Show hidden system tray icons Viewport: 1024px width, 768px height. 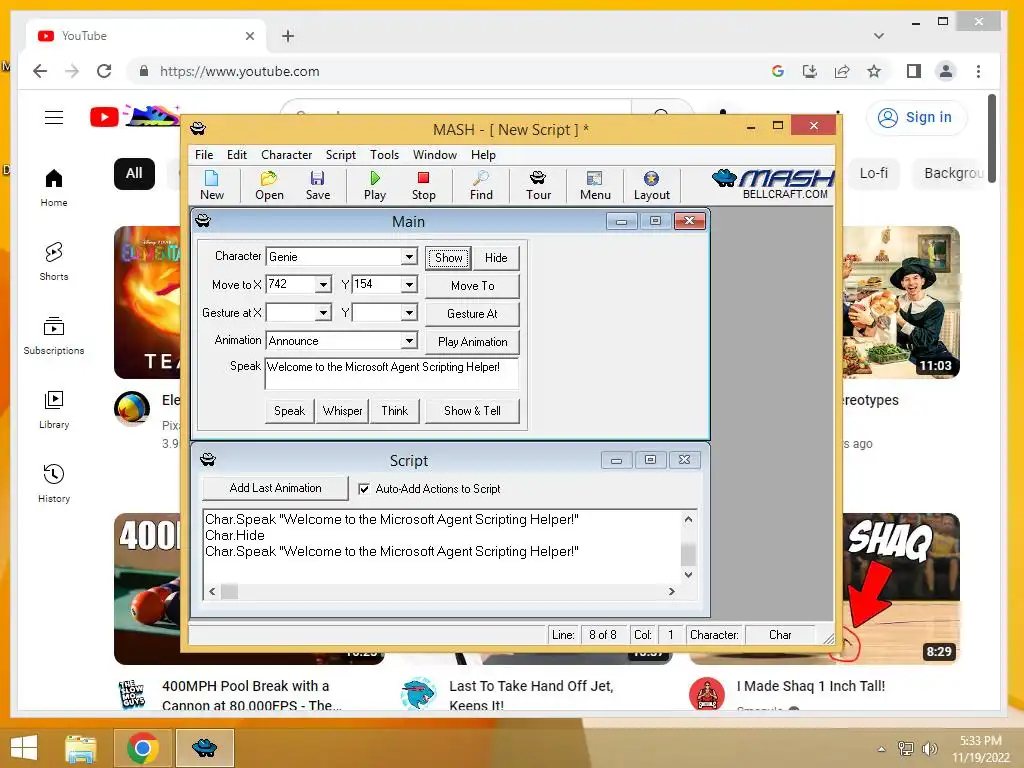882,748
